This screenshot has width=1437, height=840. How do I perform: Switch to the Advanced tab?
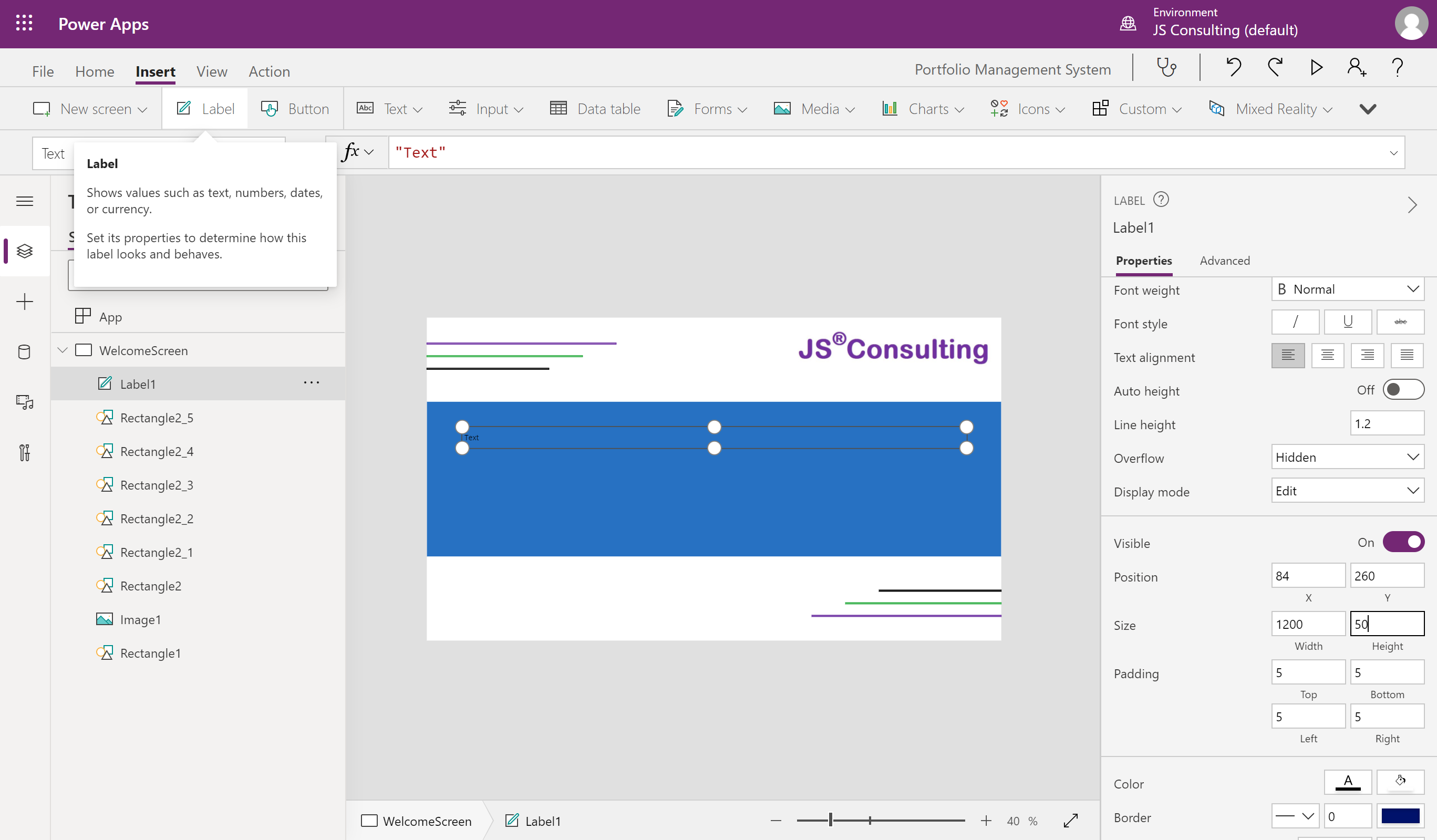click(1224, 261)
